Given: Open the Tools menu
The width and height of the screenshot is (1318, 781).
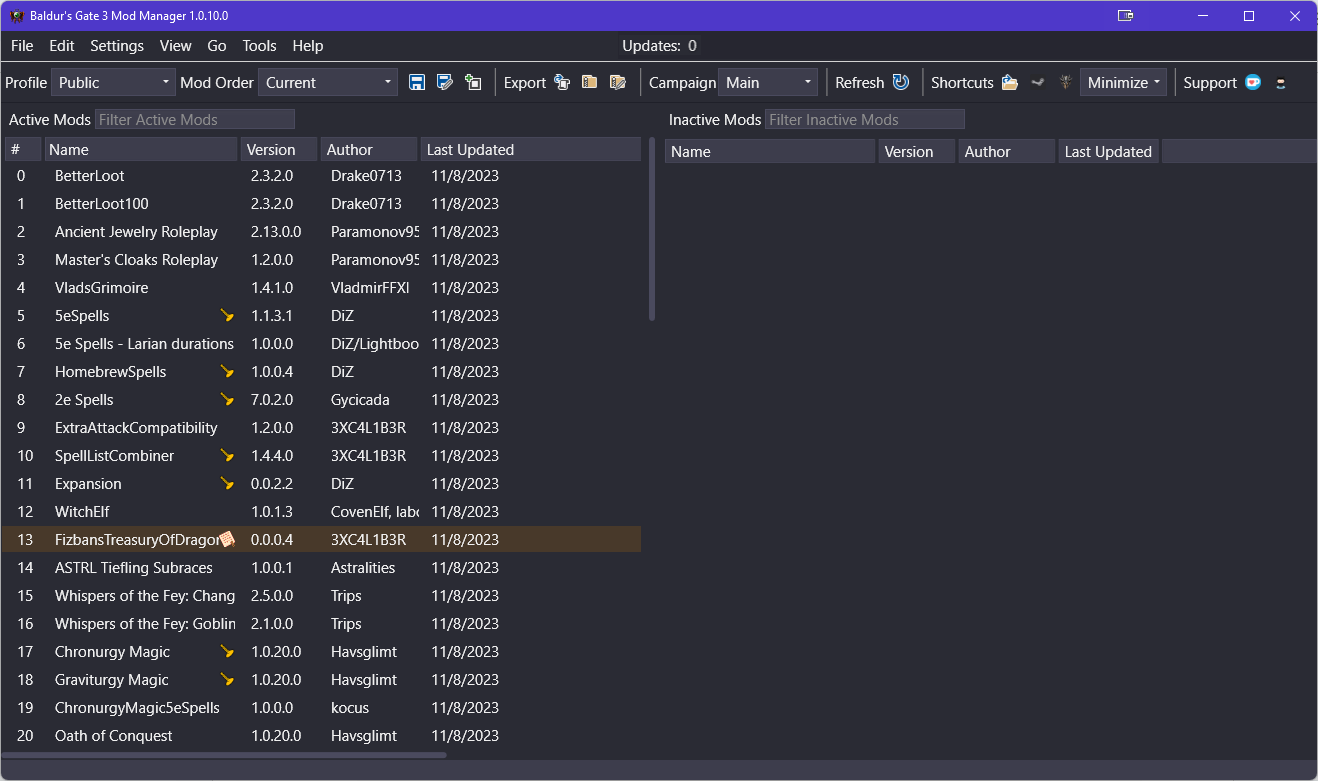Looking at the screenshot, I should [259, 45].
